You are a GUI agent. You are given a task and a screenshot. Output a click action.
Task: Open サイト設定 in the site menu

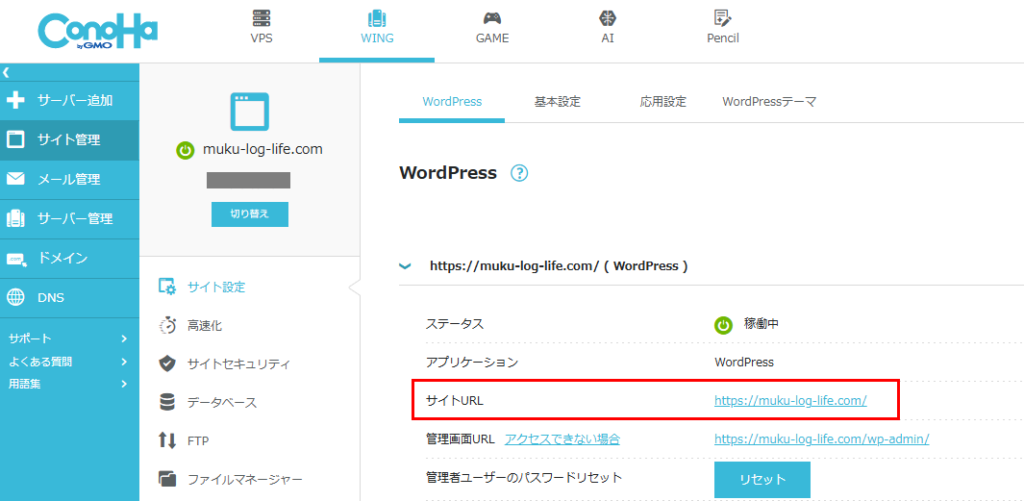(x=216, y=287)
